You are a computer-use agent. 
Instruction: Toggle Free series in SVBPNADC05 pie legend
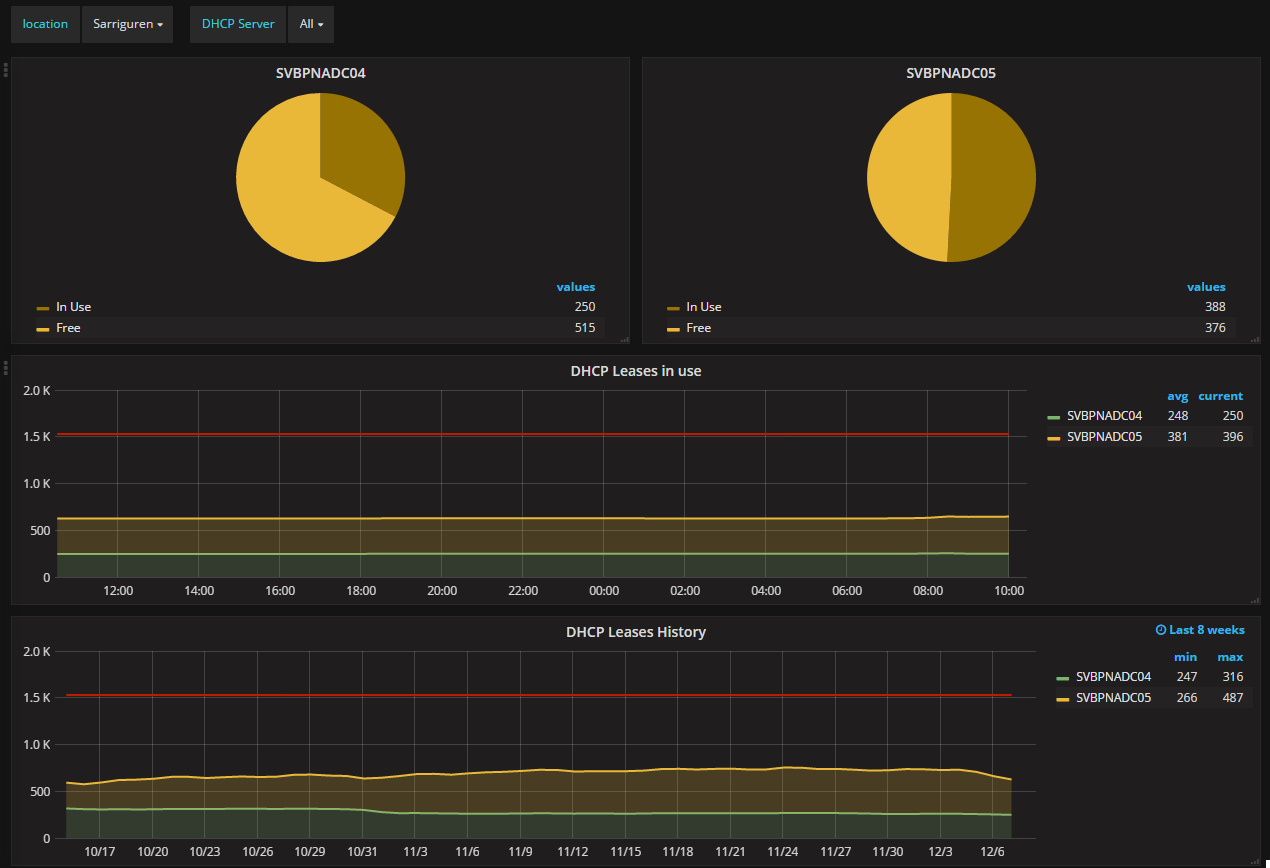(x=699, y=328)
